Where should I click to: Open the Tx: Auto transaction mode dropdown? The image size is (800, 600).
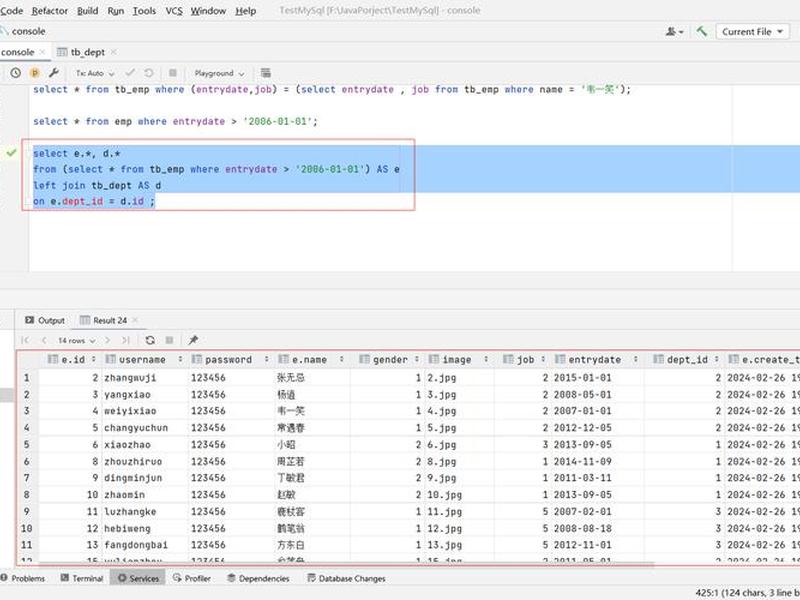[x=95, y=73]
